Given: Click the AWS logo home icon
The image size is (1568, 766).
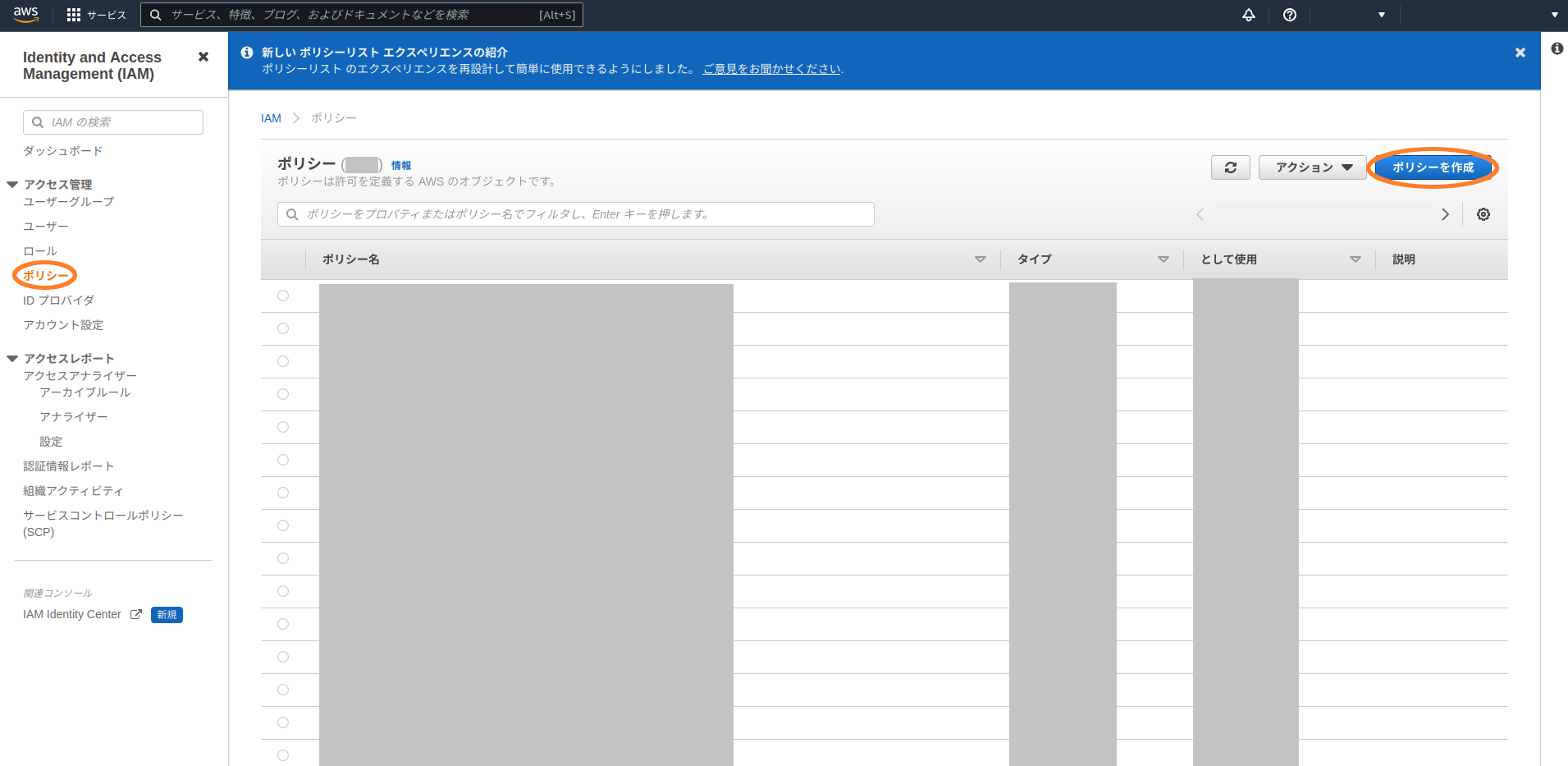Looking at the screenshot, I should tap(25, 15).
